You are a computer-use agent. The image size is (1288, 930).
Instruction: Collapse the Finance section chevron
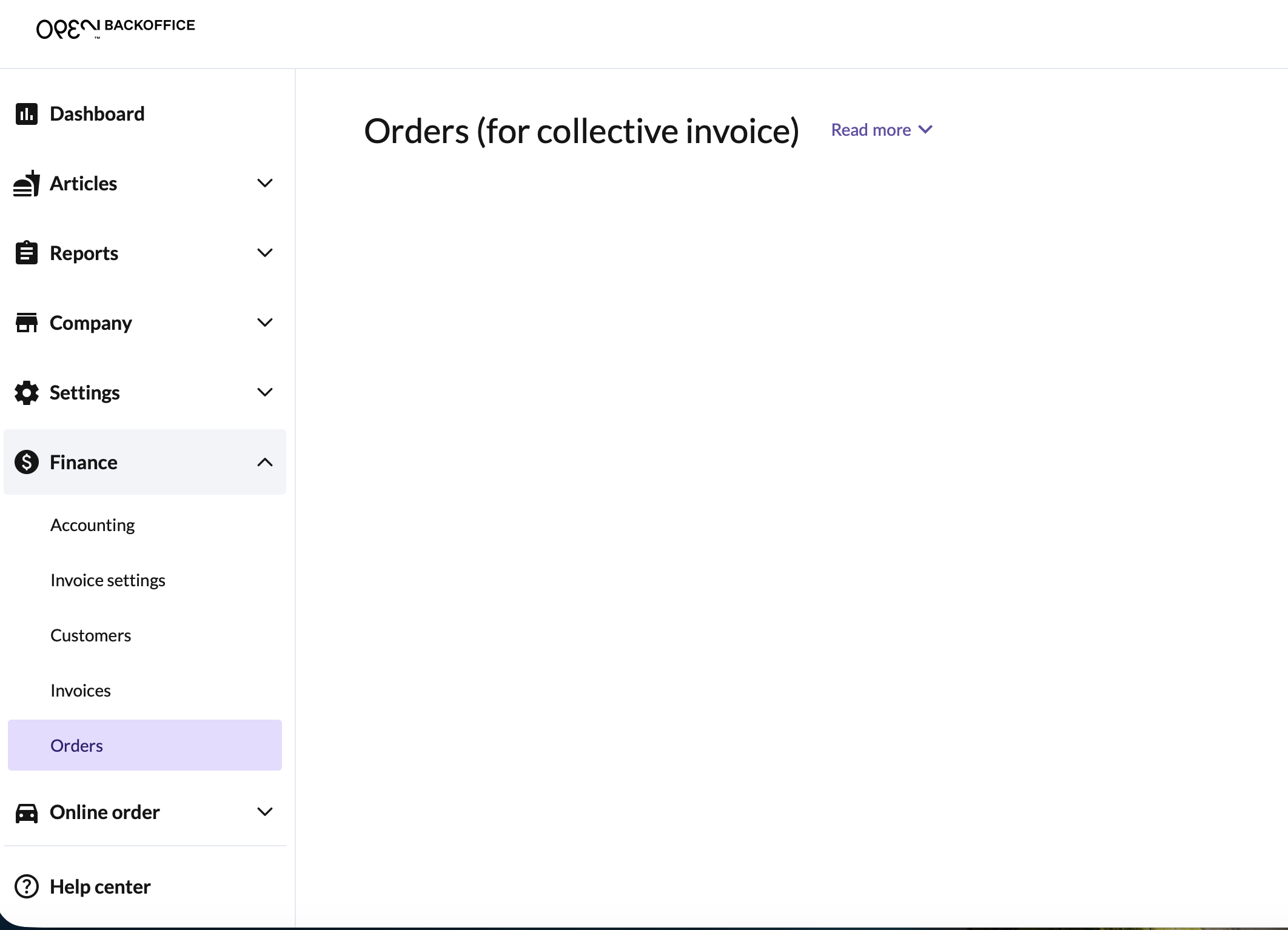[265, 462]
